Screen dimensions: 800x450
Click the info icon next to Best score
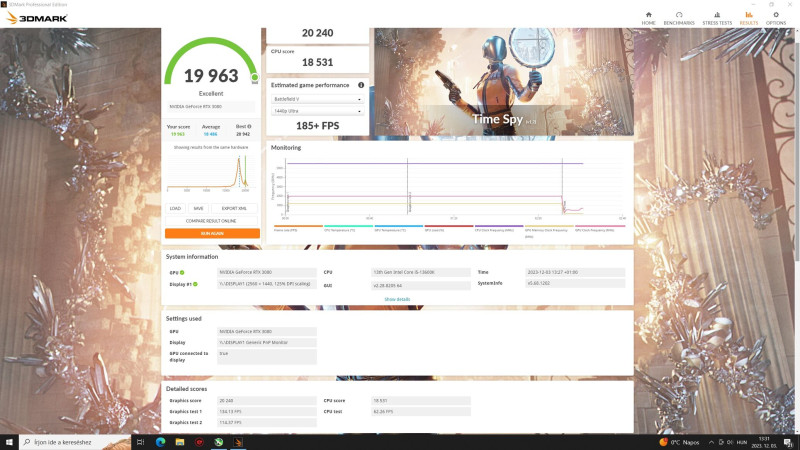249,127
